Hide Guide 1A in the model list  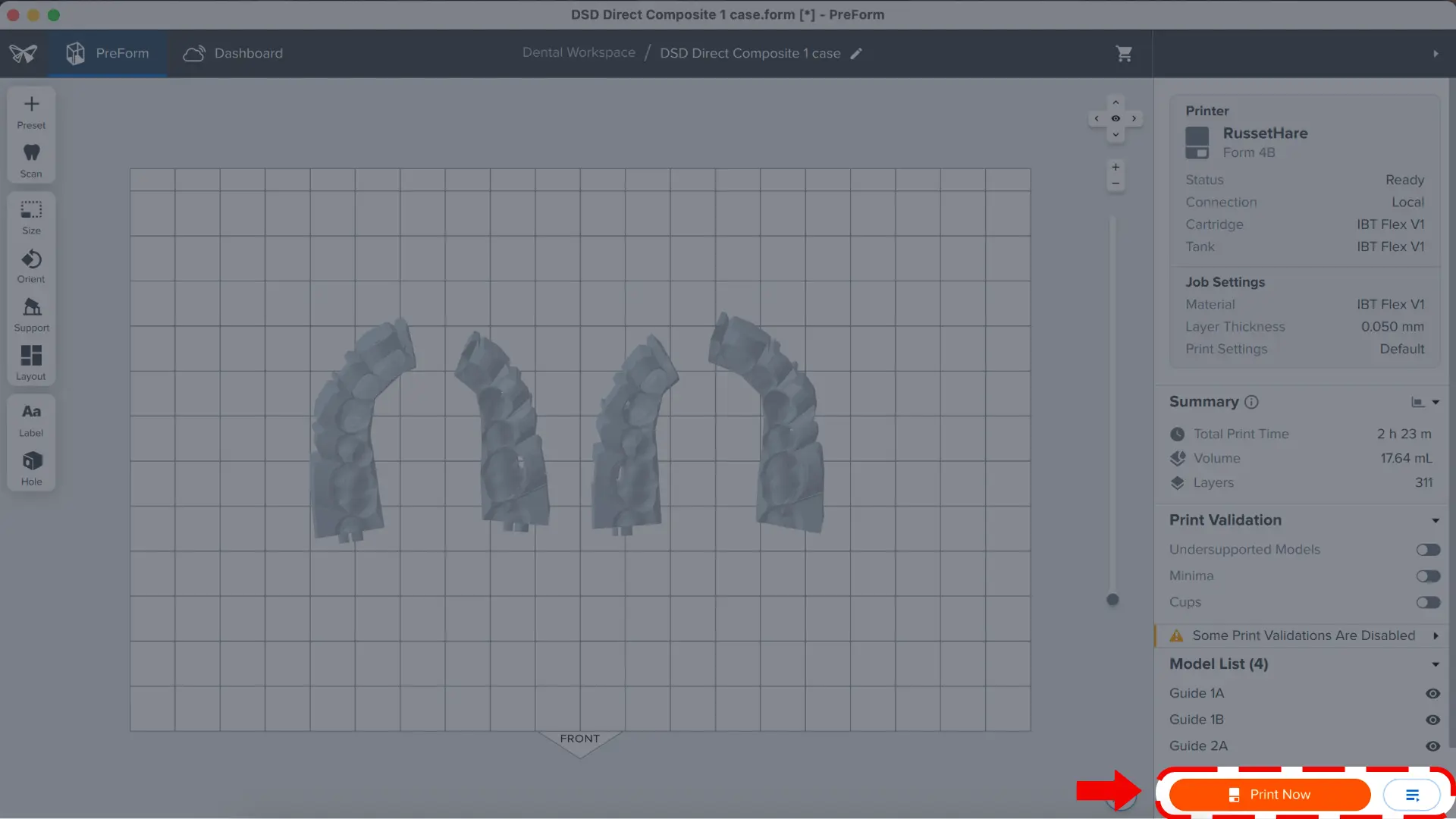tap(1433, 693)
